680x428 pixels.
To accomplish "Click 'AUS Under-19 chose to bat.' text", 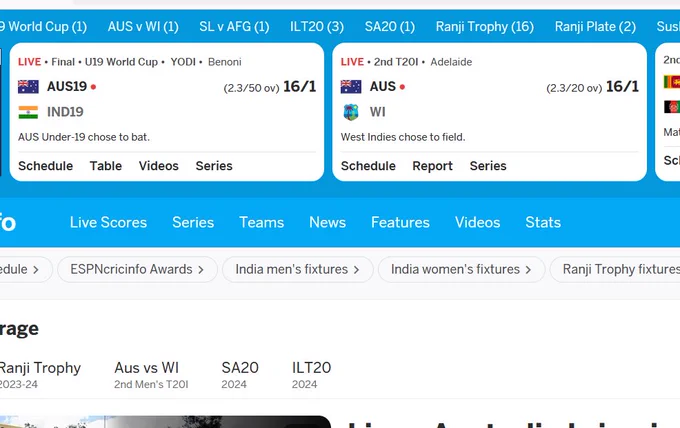I will point(84,137).
